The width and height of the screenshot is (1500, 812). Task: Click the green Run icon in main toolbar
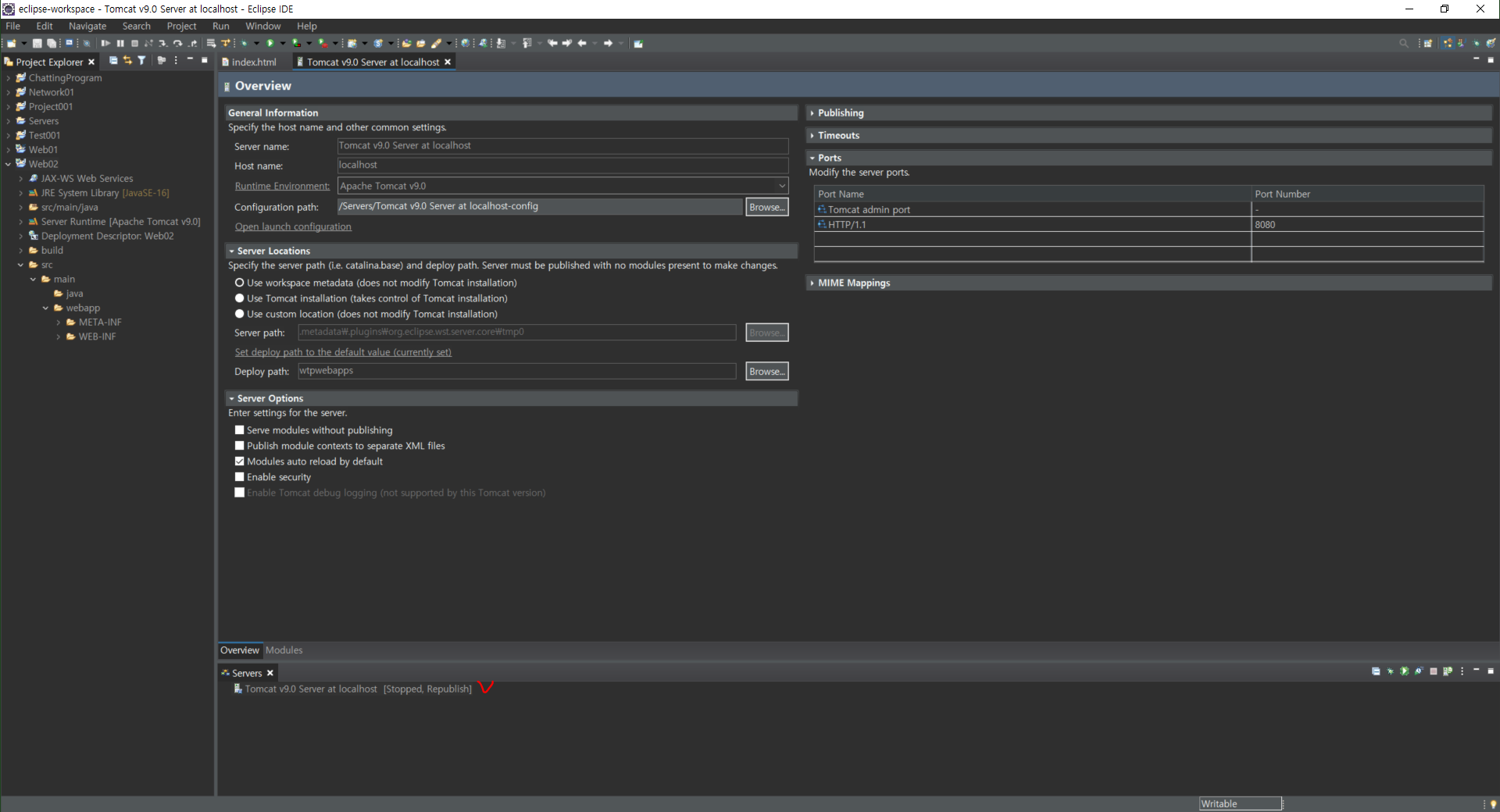click(x=270, y=43)
